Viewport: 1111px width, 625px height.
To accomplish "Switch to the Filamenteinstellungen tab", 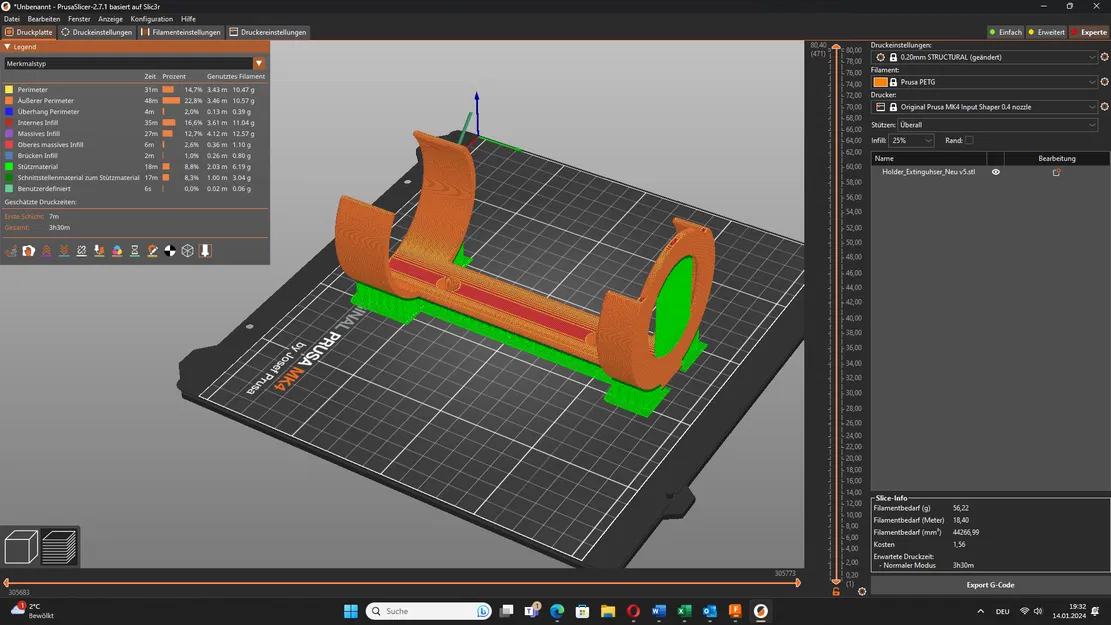I will pyautogui.click(x=181, y=32).
